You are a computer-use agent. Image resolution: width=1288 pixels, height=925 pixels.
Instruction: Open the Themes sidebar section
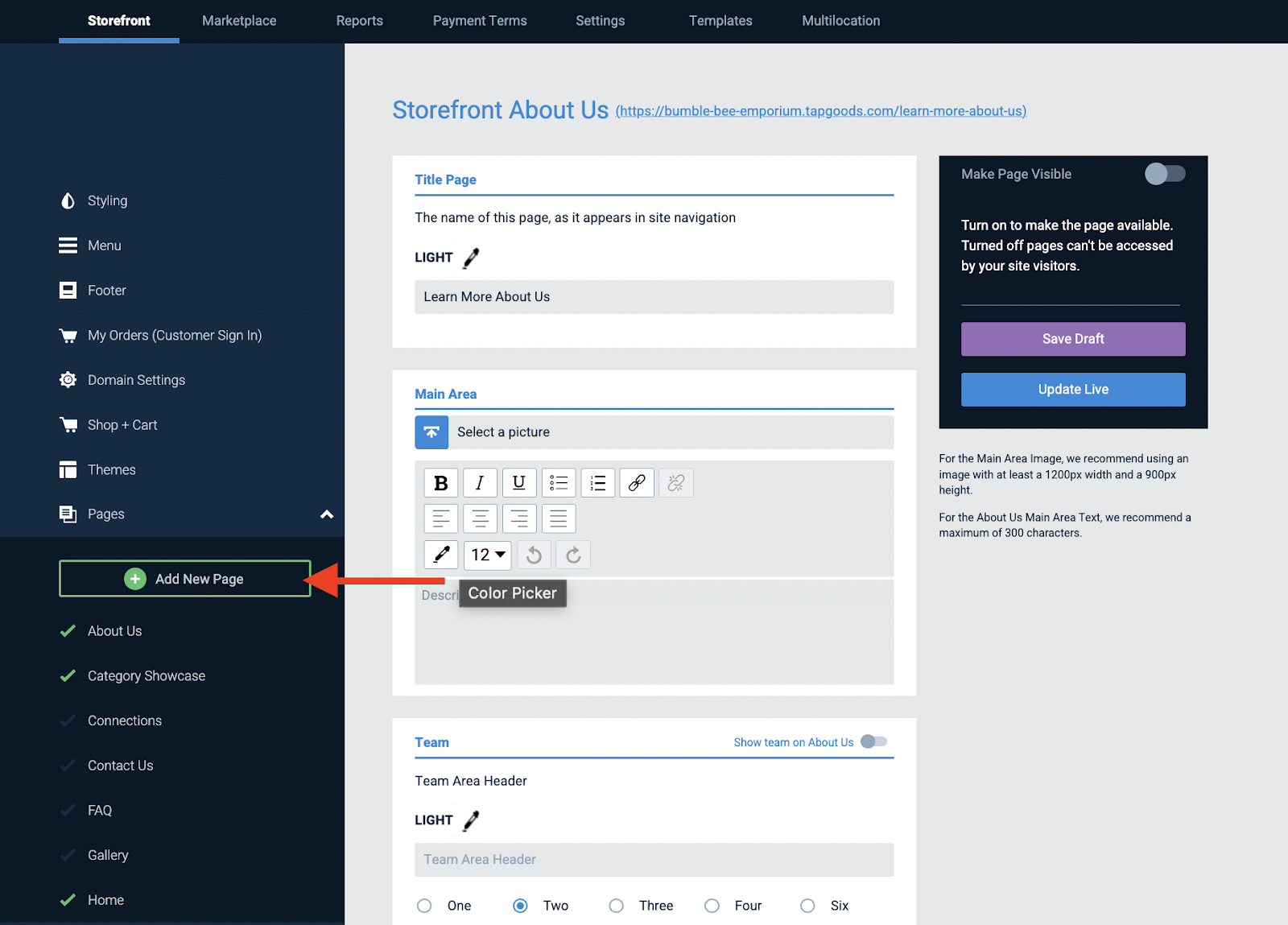(x=111, y=469)
